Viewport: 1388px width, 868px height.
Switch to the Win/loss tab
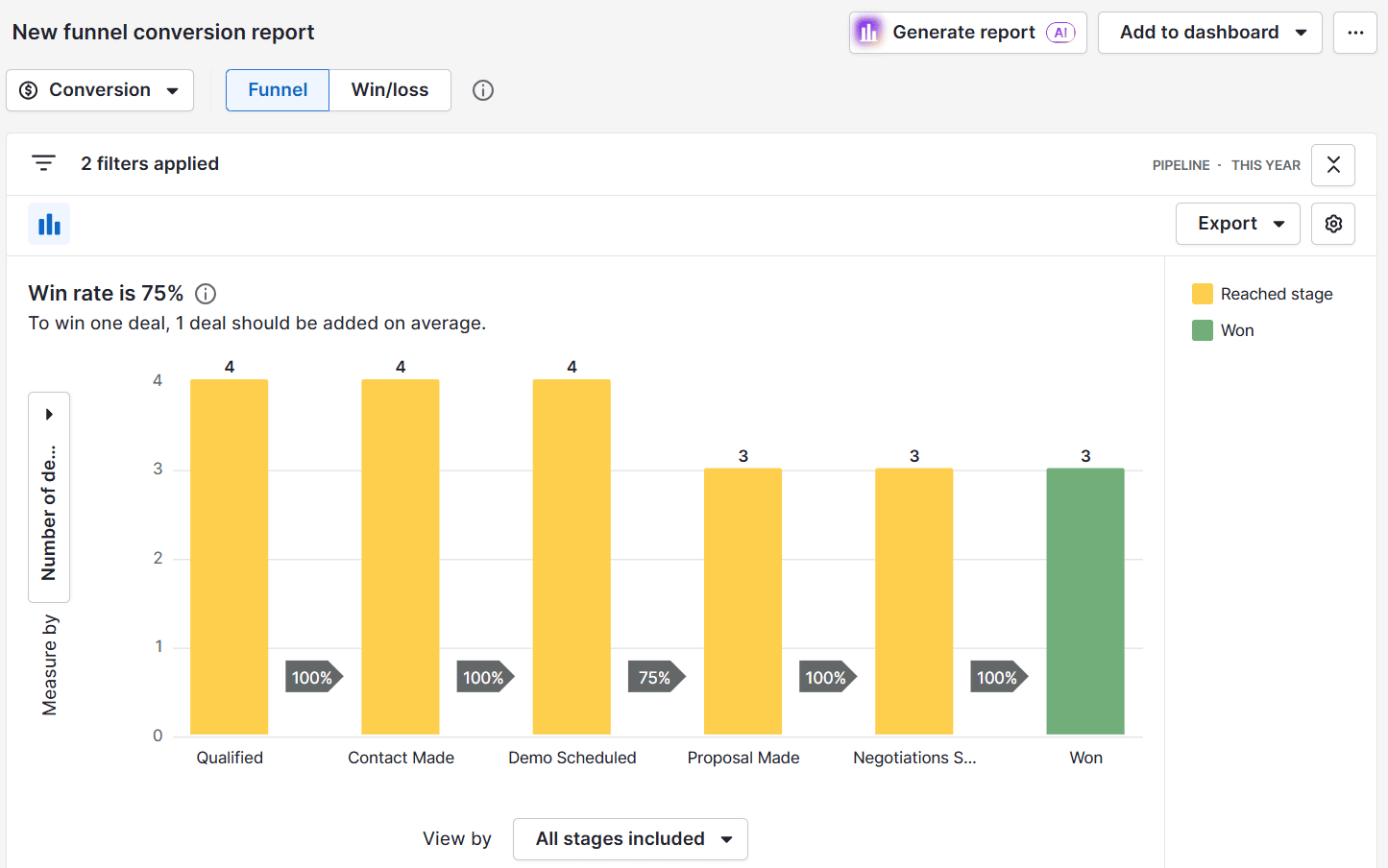coord(390,89)
